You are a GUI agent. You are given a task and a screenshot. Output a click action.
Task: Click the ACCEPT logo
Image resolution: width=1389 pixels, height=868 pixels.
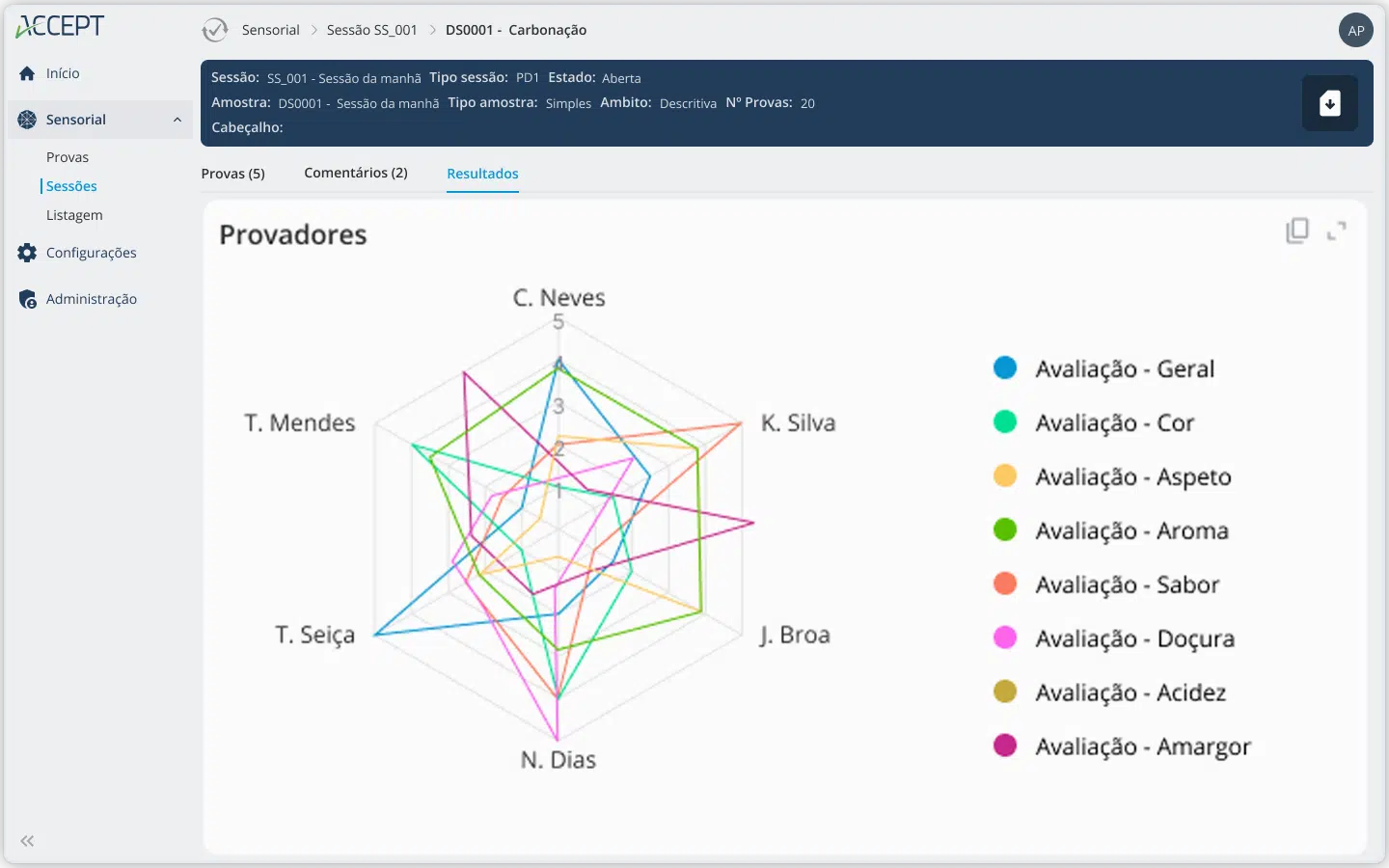pos(60,27)
